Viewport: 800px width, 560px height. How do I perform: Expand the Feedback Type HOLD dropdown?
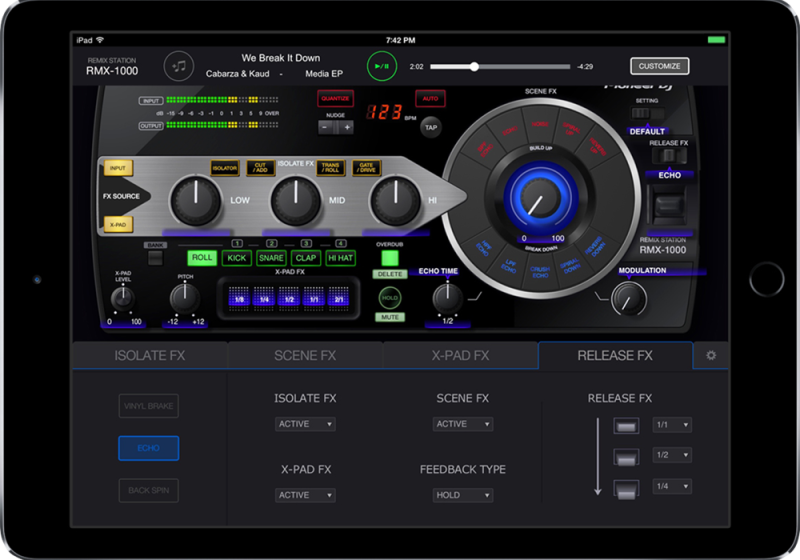tap(462, 495)
